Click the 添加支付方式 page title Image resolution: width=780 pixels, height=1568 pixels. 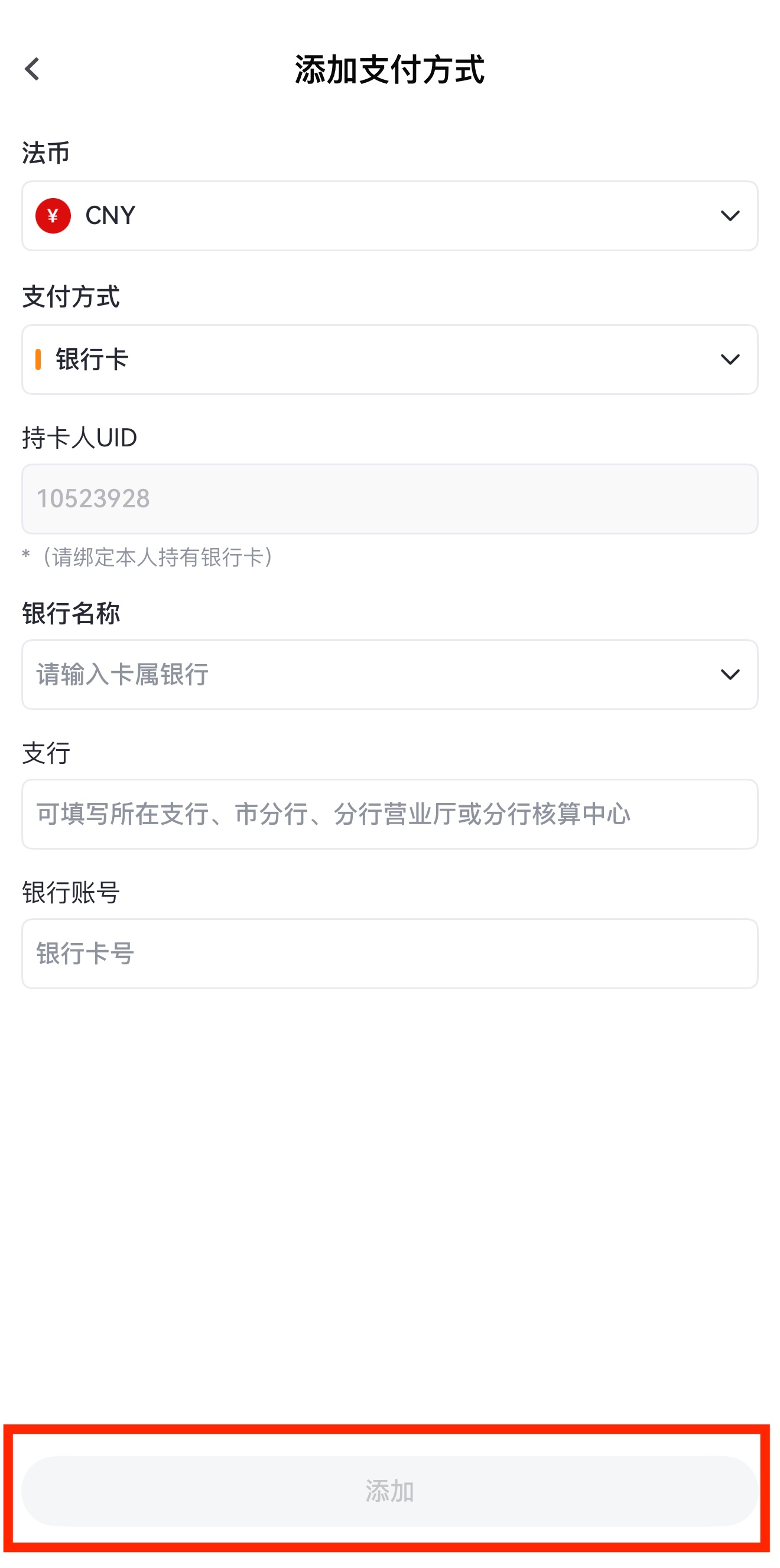pos(389,69)
